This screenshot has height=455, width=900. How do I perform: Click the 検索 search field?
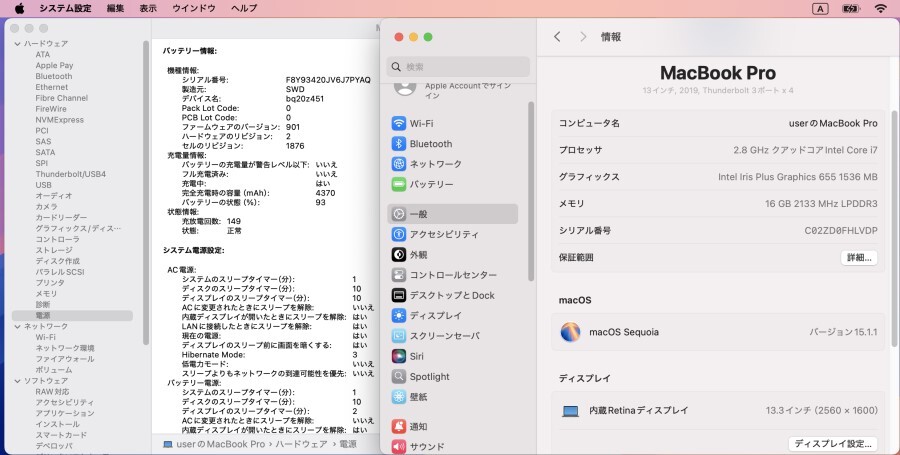click(x=458, y=67)
